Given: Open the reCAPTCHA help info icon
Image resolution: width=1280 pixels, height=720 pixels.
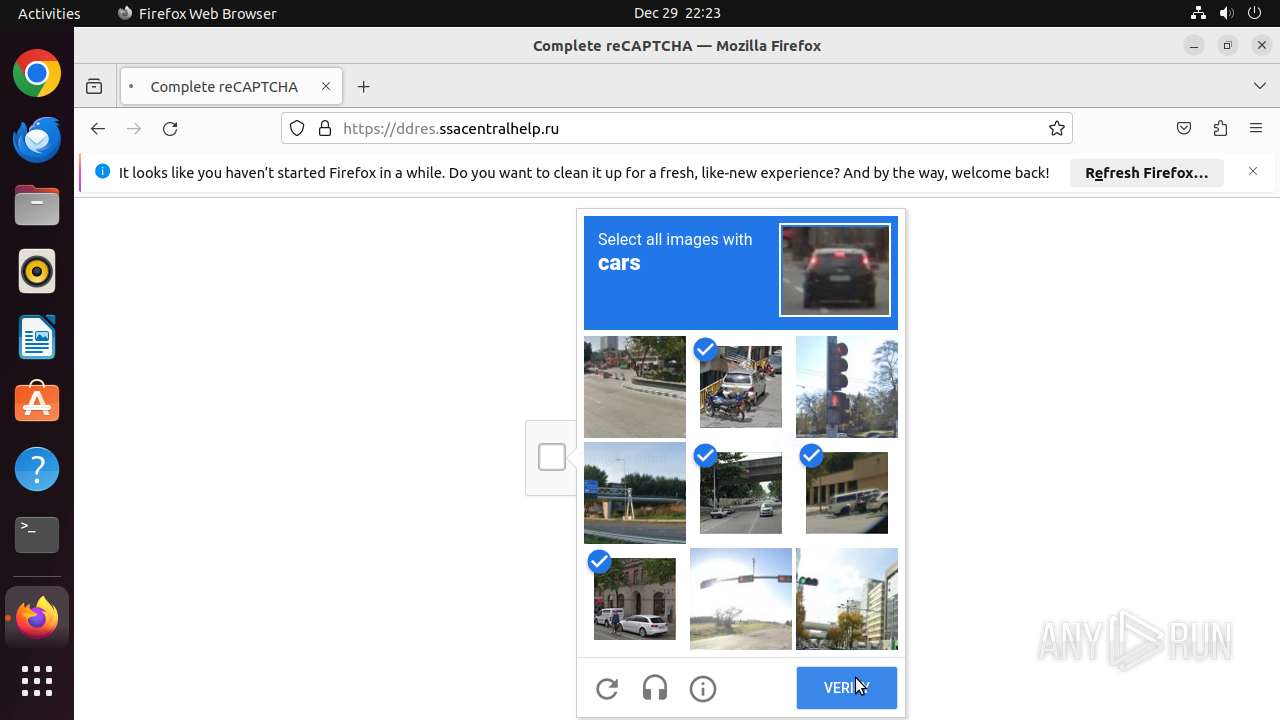Looking at the screenshot, I should pos(703,688).
